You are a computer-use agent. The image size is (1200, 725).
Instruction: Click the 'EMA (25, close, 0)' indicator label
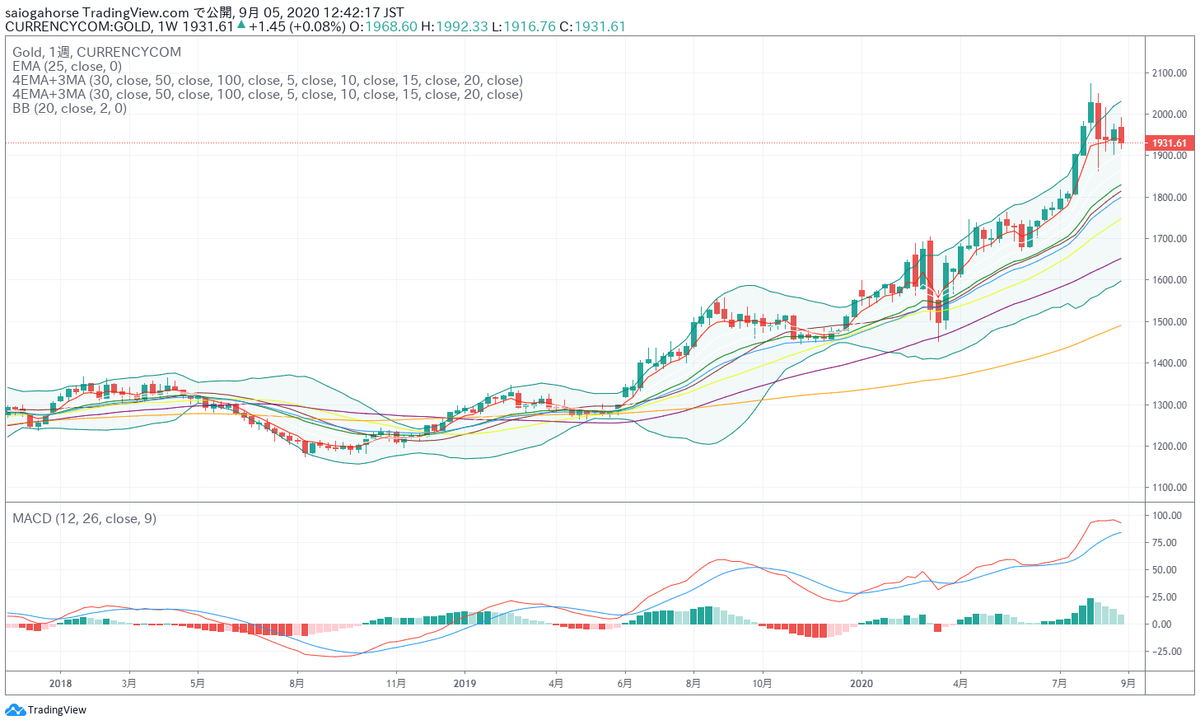click(69, 65)
